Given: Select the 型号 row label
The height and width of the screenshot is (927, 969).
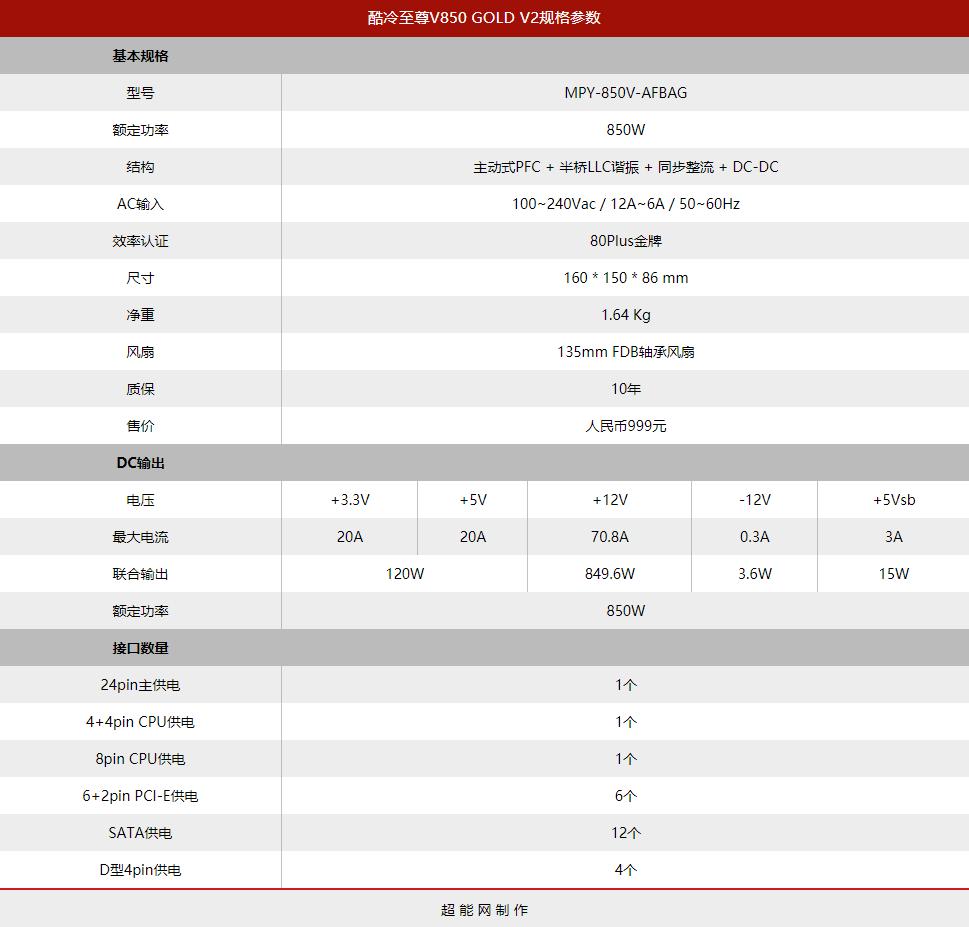Looking at the screenshot, I should [140, 93].
